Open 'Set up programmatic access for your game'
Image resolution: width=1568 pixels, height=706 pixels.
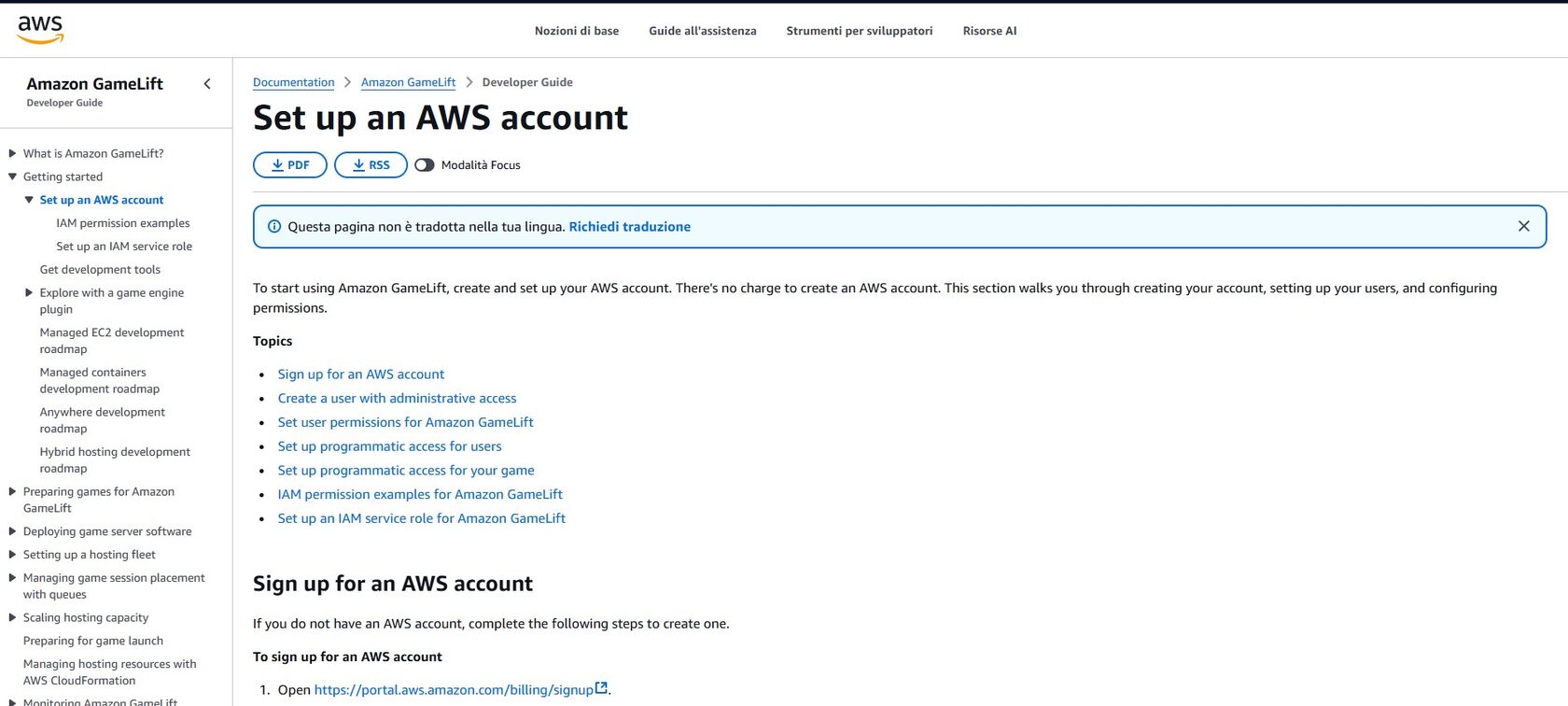click(406, 471)
